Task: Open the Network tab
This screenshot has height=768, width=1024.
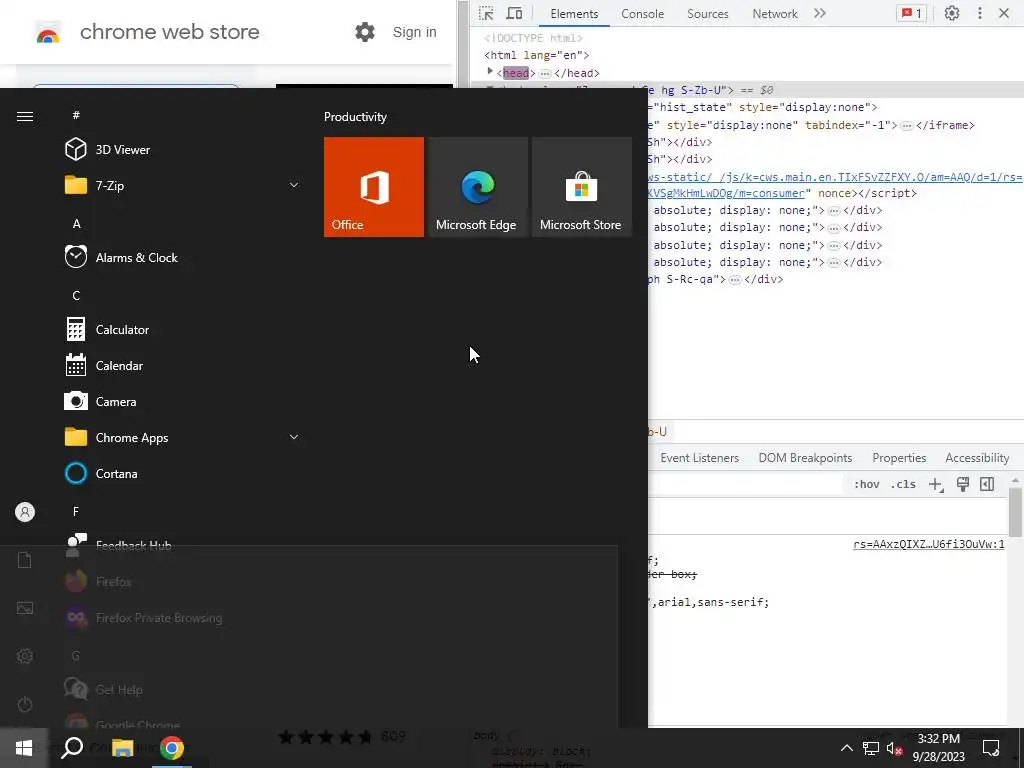Action: (775, 14)
